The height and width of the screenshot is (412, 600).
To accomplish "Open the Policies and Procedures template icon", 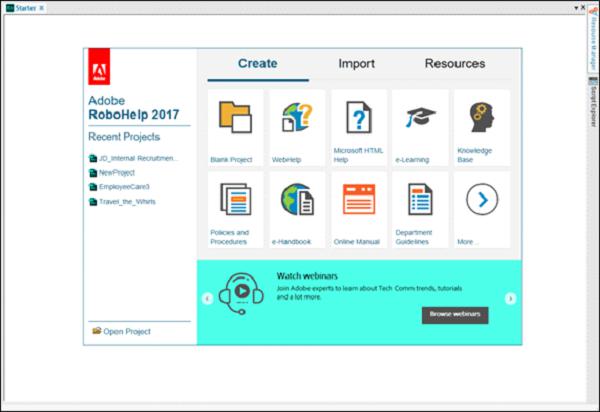I will point(235,199).
